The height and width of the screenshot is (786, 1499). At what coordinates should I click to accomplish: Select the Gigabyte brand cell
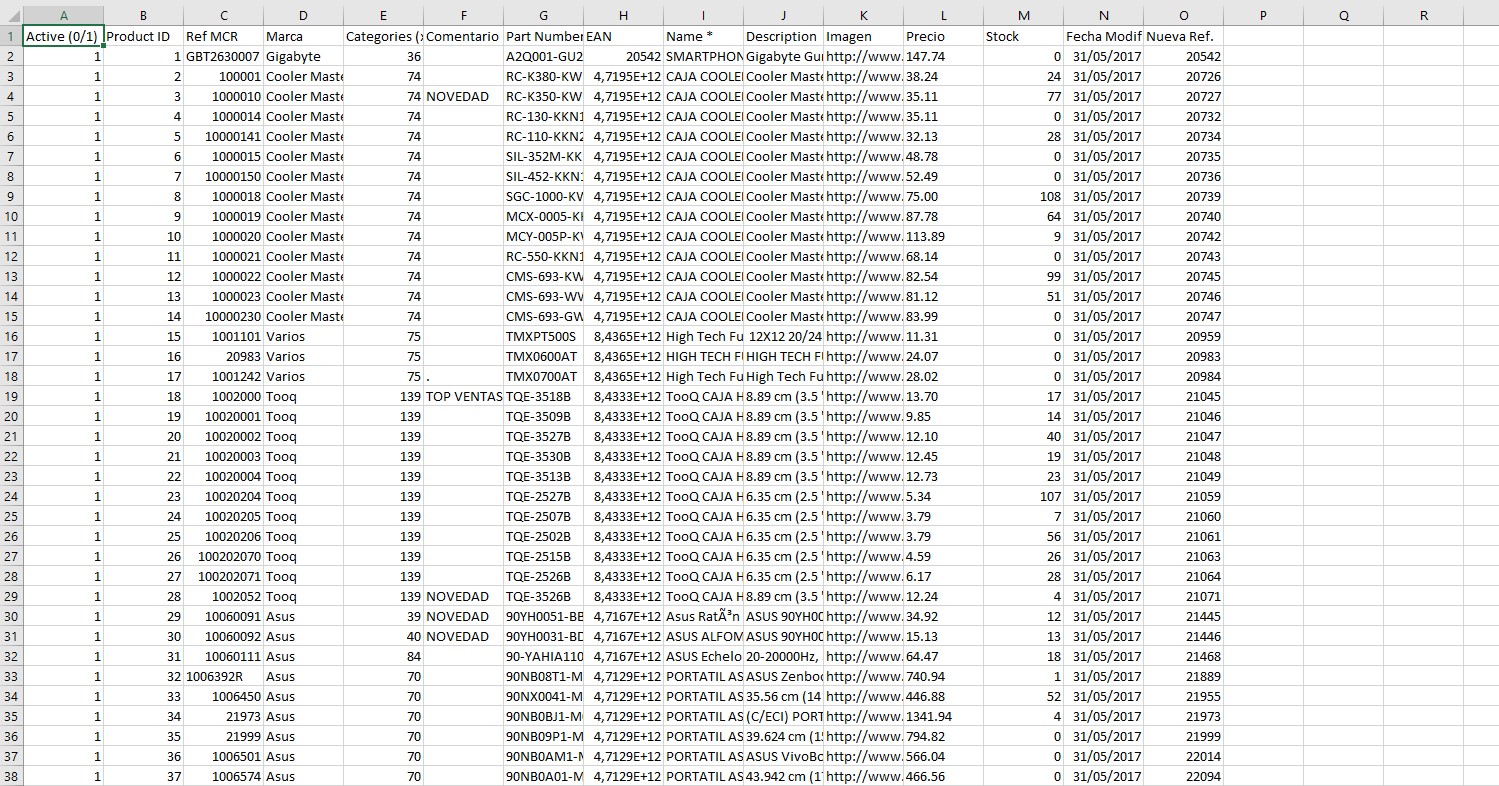coord(304,56)
